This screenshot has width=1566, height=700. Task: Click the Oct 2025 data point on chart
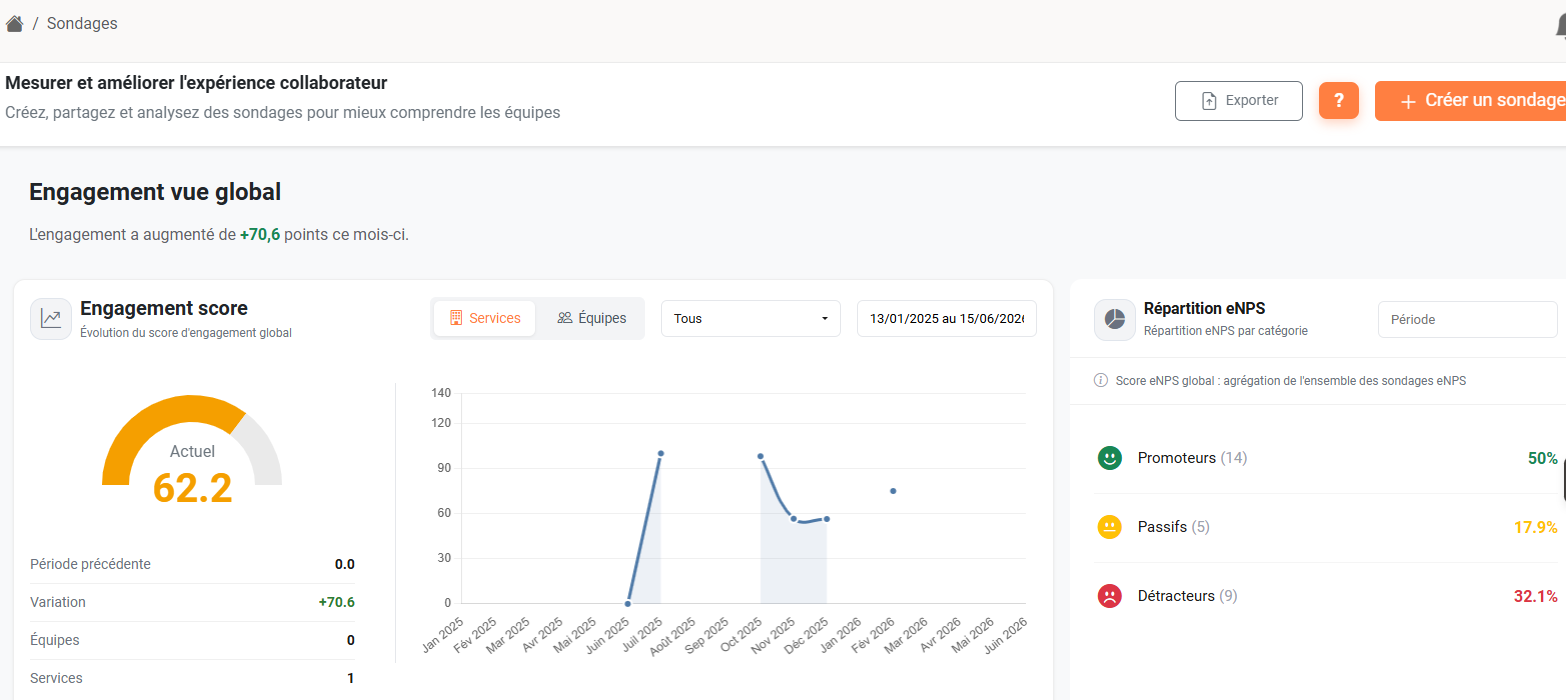pyautogui.click(x=761, y=456)
